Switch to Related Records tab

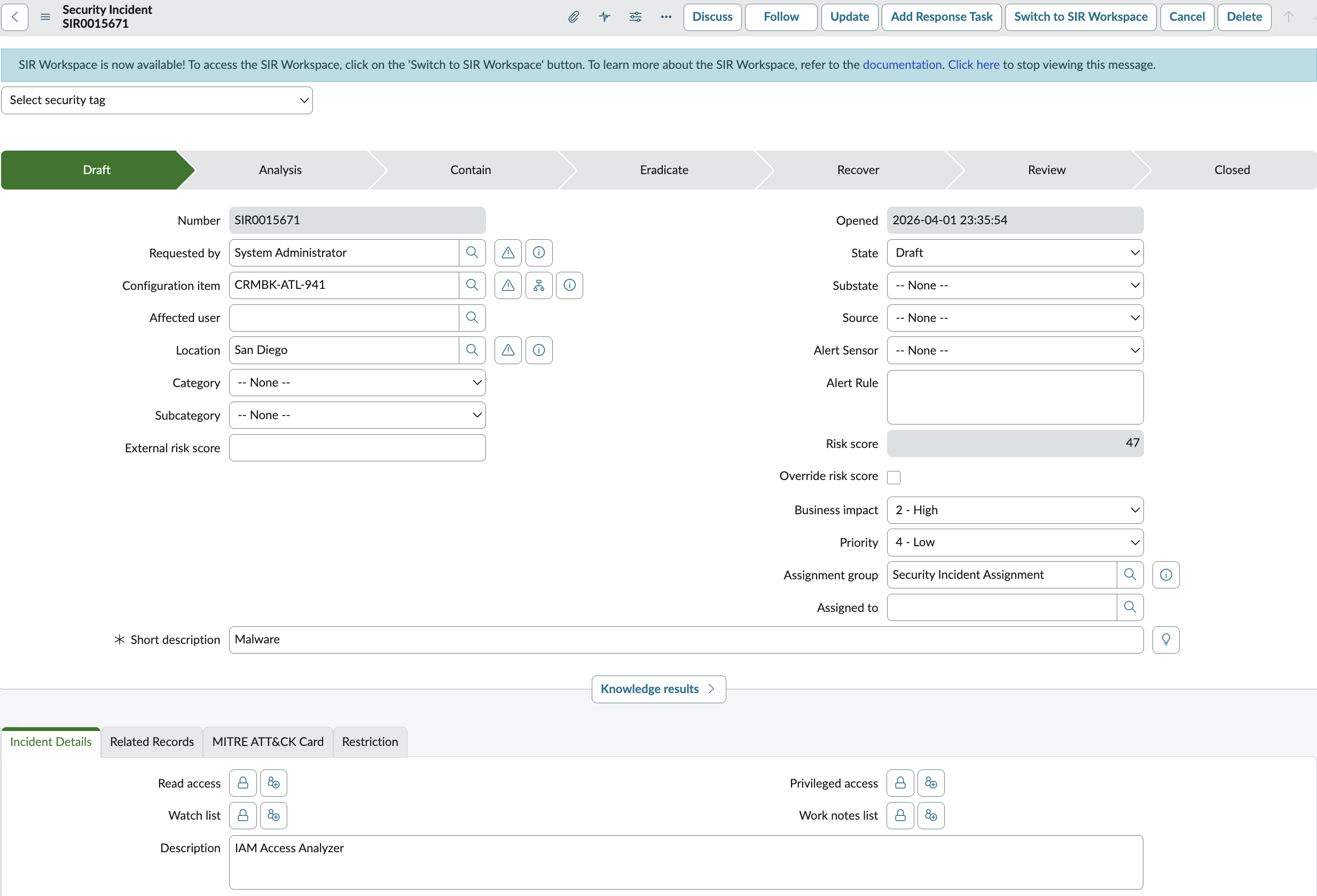(x=152, y=742)
